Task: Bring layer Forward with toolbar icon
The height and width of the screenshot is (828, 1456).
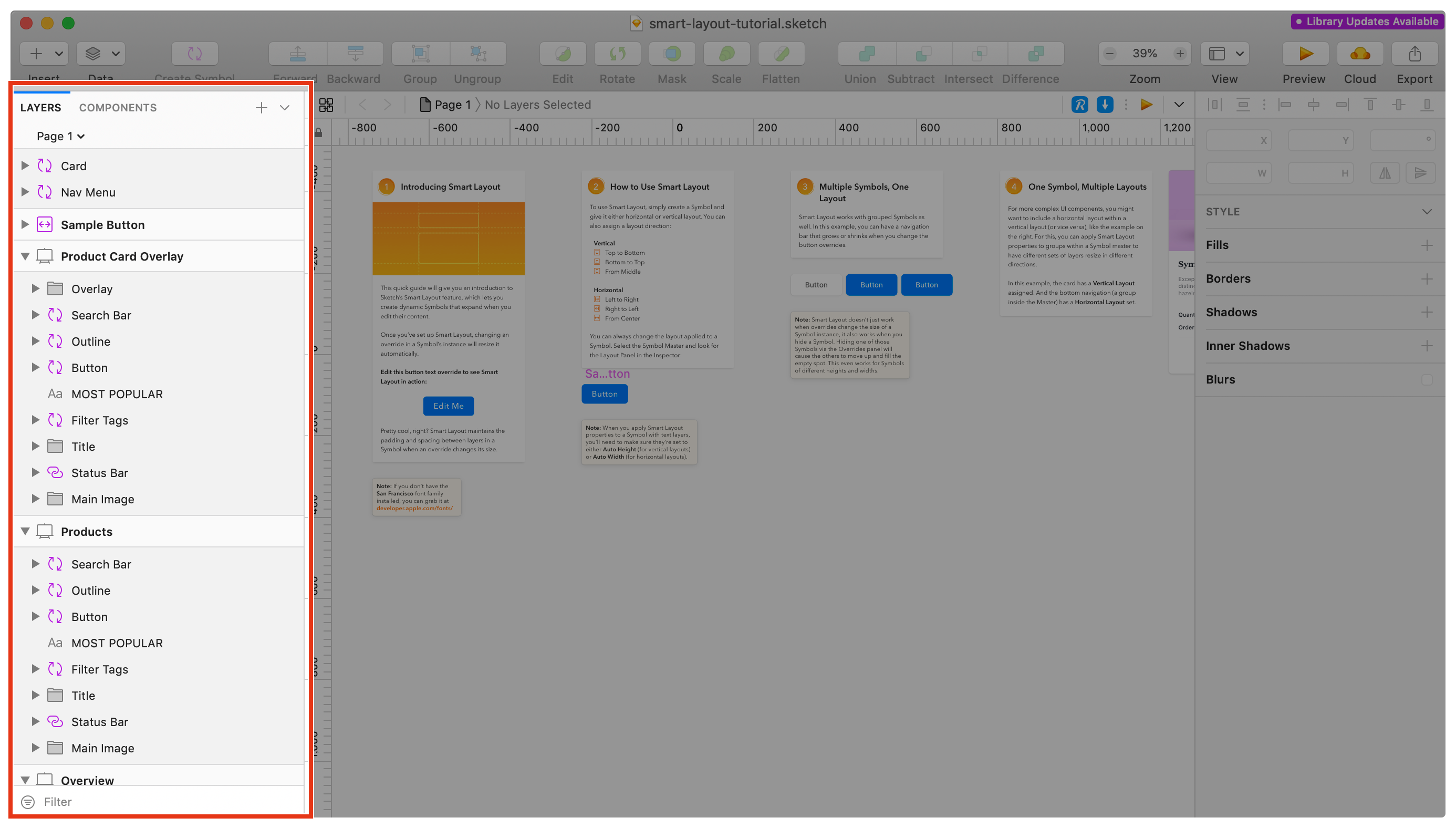Action: click(297, 54)
